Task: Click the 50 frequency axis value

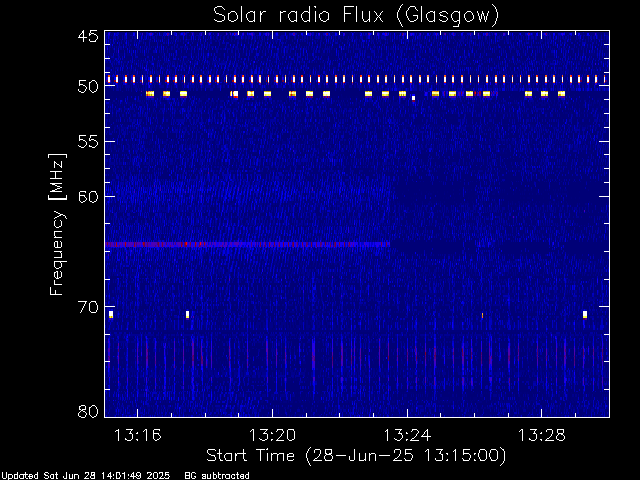Action: pyautogui.click(x=88, y=86)
